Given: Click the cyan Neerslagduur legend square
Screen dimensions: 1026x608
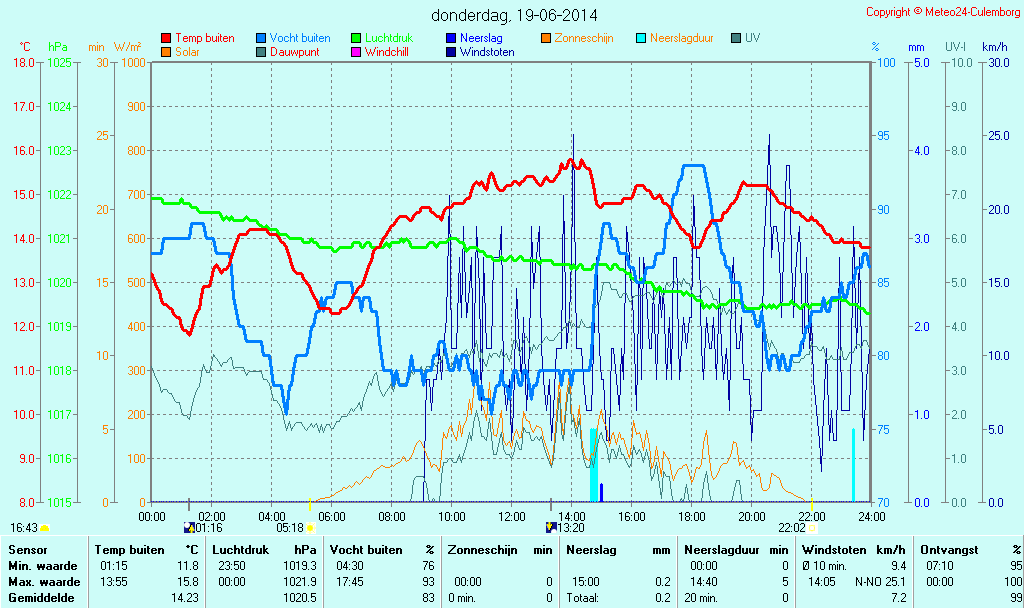Looking at the screenshot, I should [641, 38].
